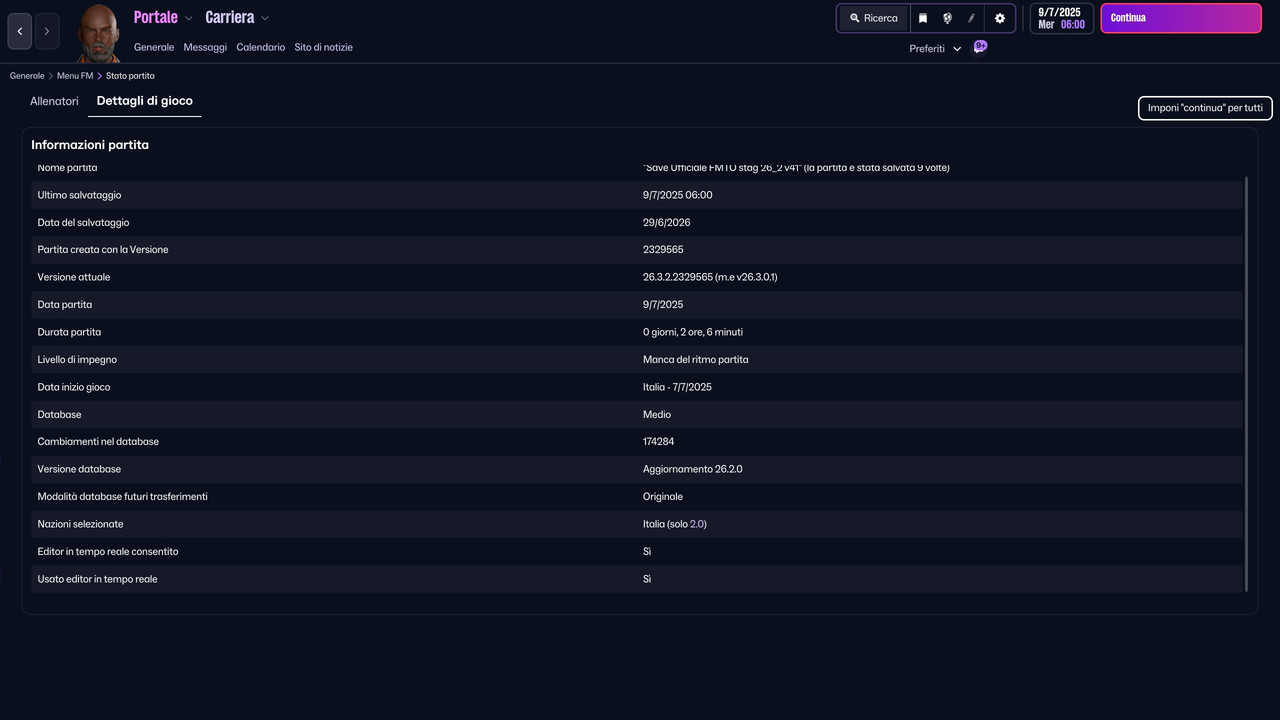1280x720 pixels.
Task: Open the Generale menu item
Action: coord(154,47)
